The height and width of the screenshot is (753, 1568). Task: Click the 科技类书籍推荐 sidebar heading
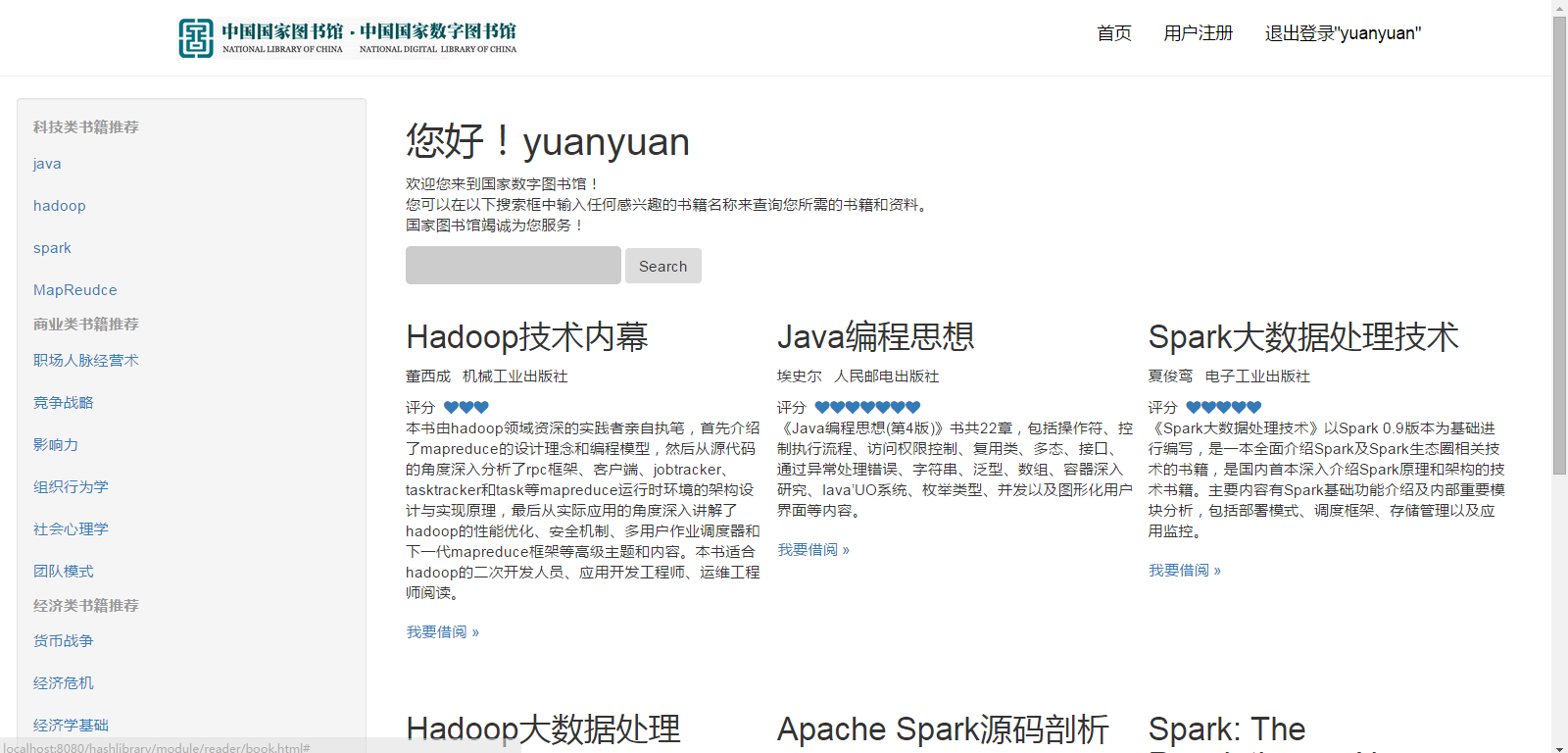[x=86, y=127]
